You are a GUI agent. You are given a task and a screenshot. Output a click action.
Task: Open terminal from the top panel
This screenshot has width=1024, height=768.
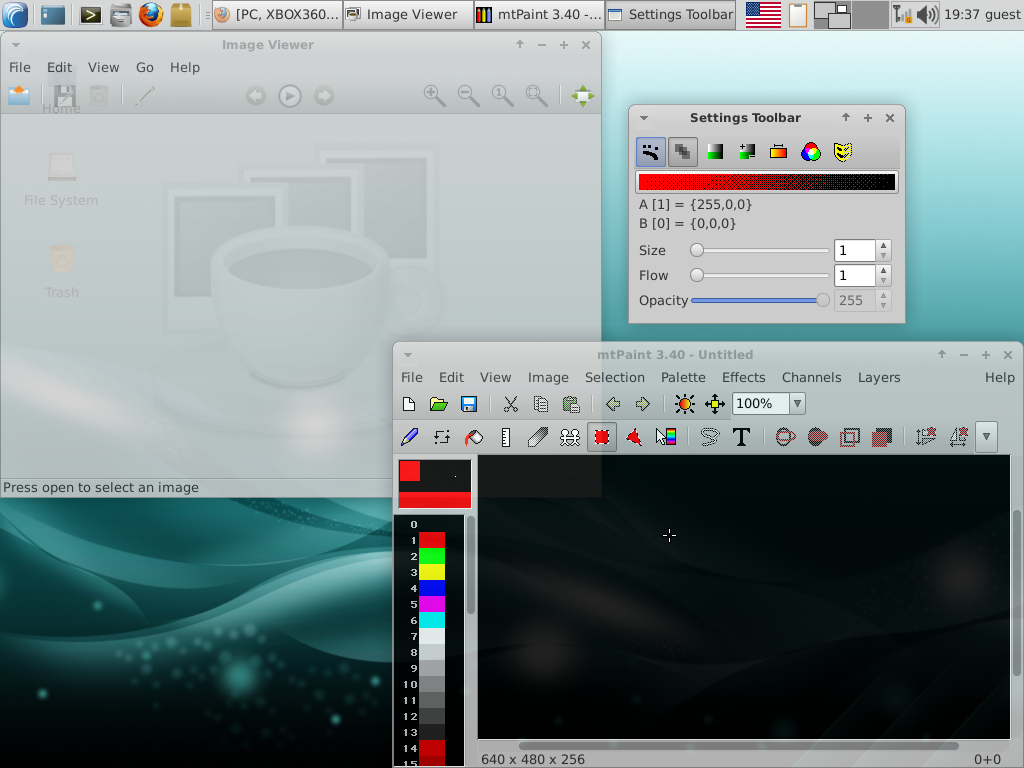click(91, 14)
